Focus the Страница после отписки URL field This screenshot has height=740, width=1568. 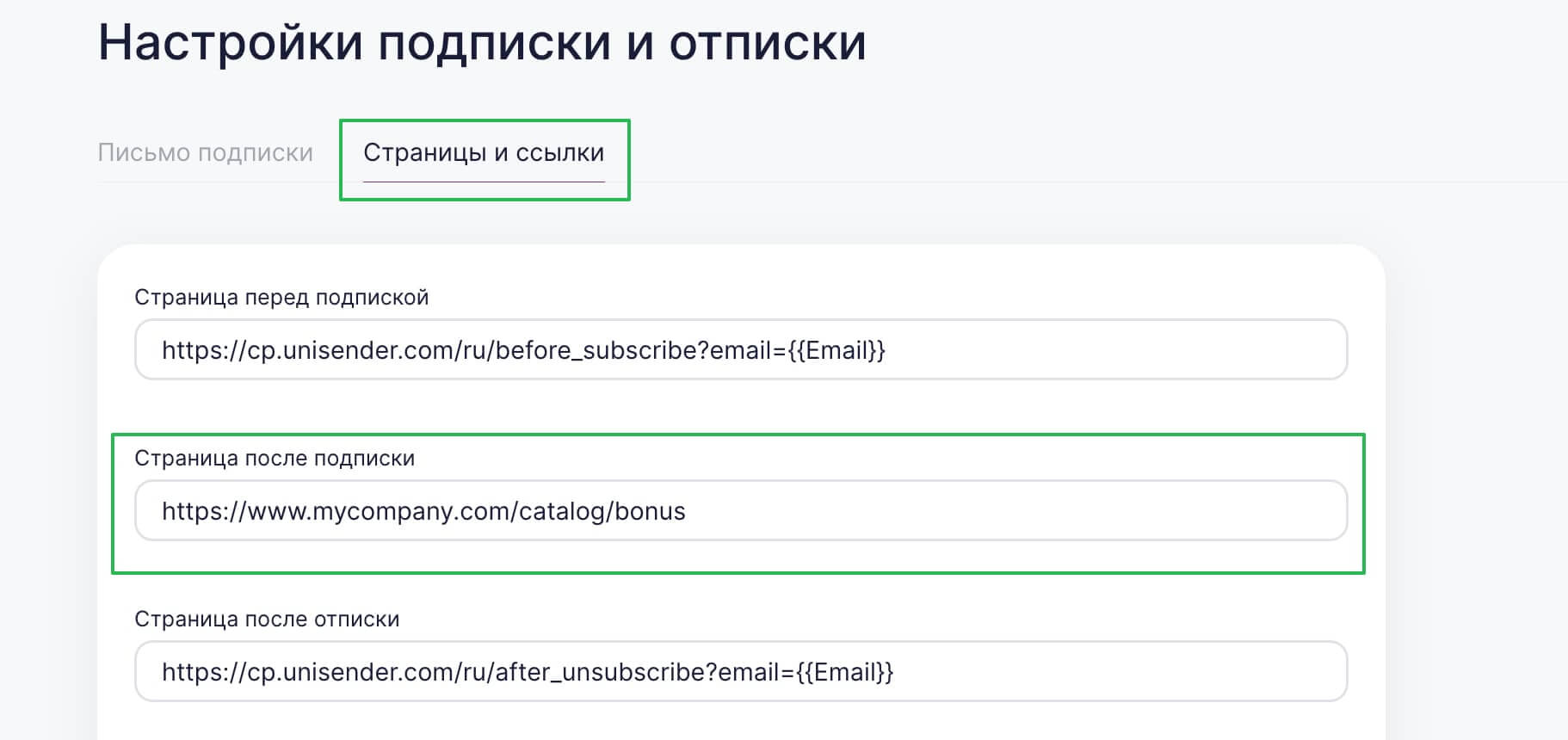1119,672
